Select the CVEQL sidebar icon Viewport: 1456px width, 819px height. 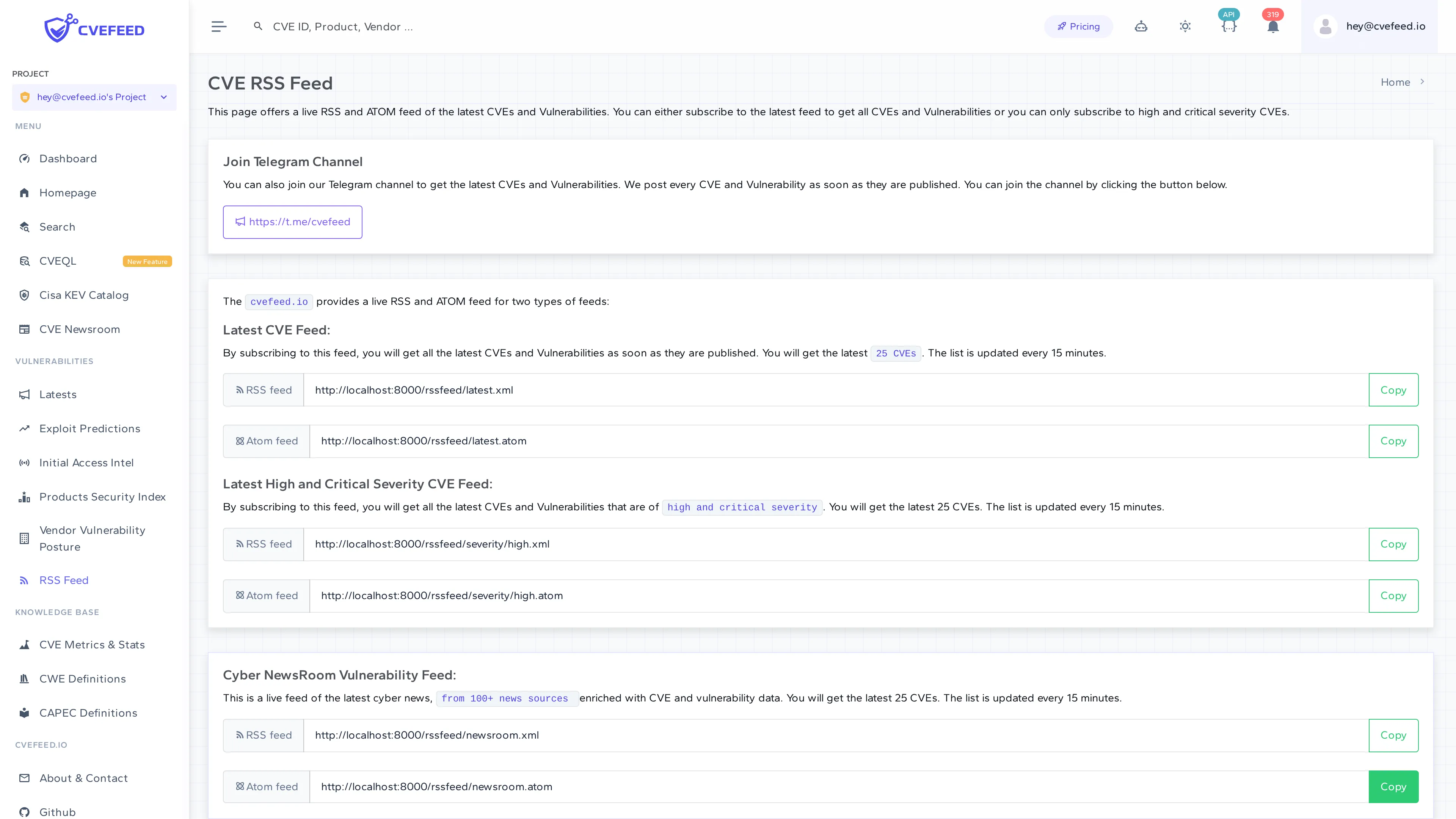[24, 260]
